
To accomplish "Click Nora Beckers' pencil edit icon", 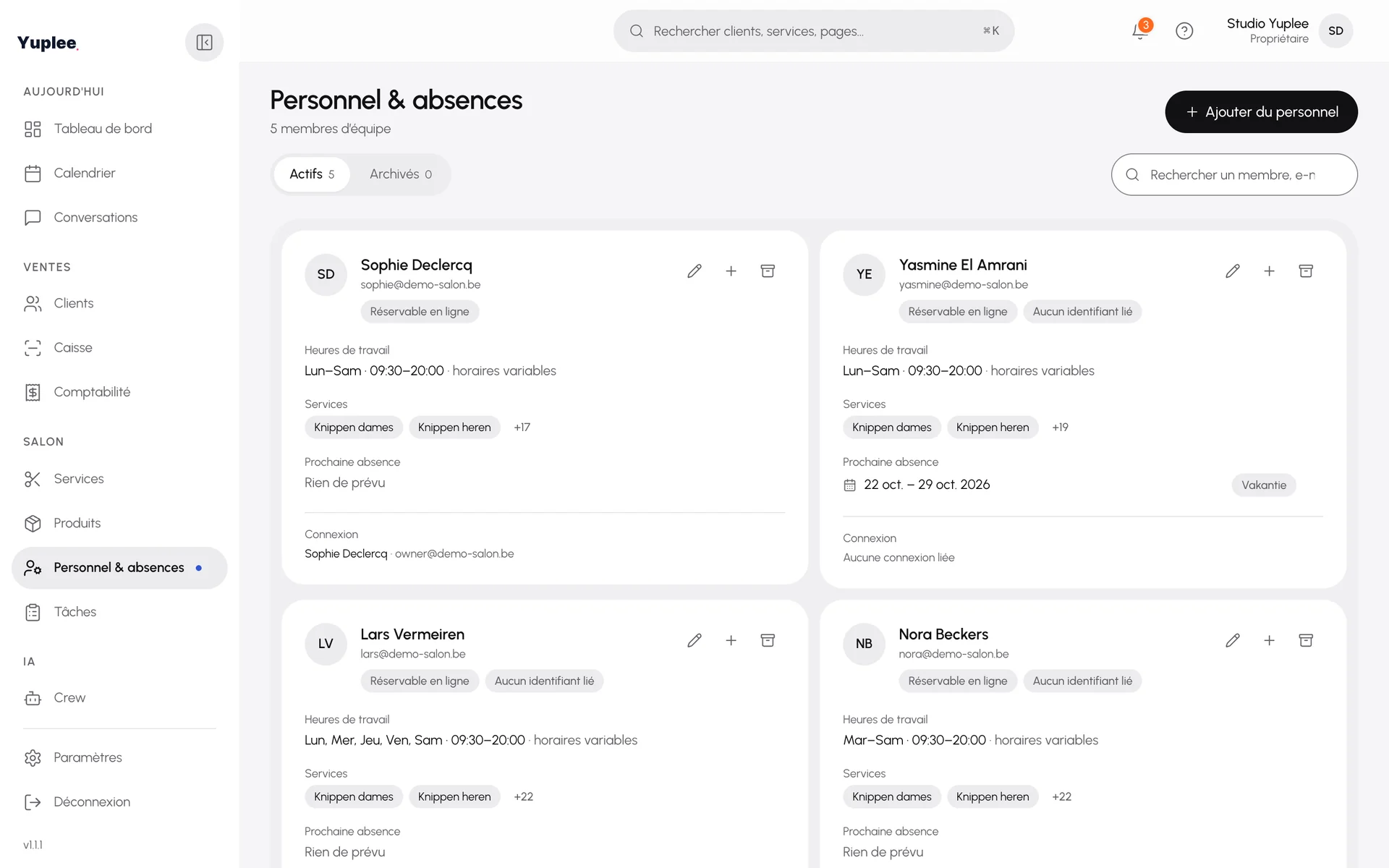I will point(1233,641).
